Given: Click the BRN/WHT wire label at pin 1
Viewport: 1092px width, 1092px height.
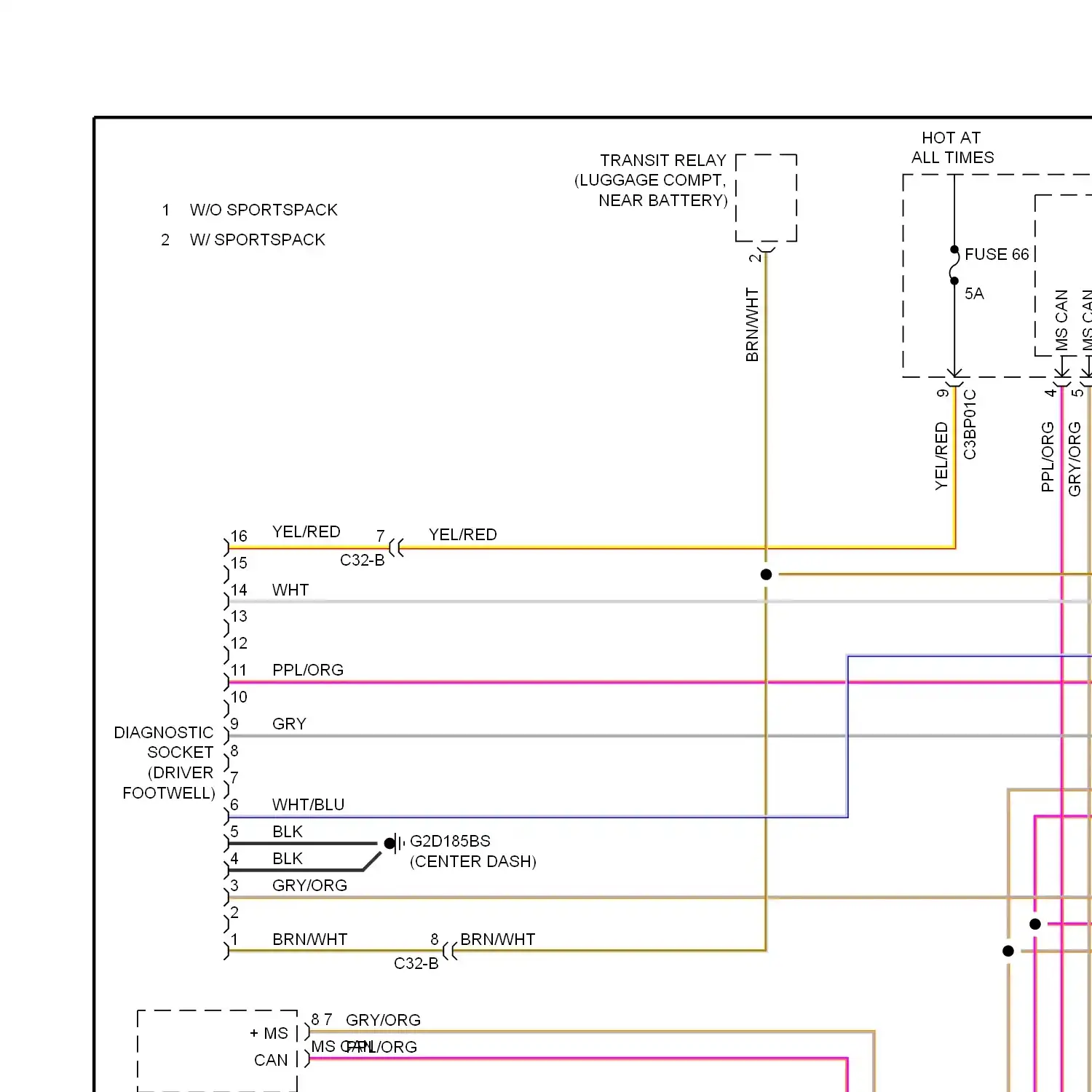Looking at the screenshot, I should (309, 939).
